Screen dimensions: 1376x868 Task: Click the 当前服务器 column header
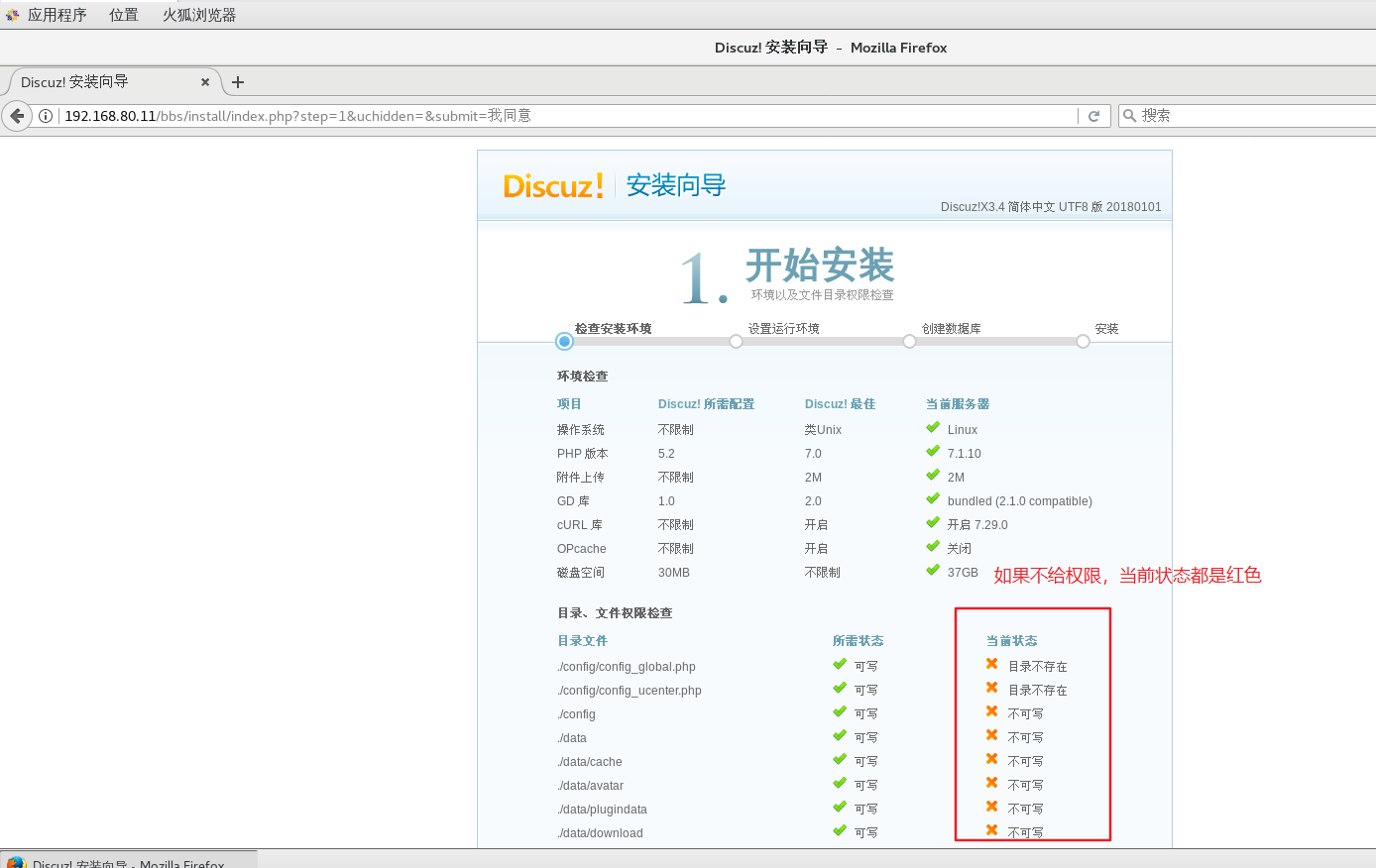click(x=958, y=404)
